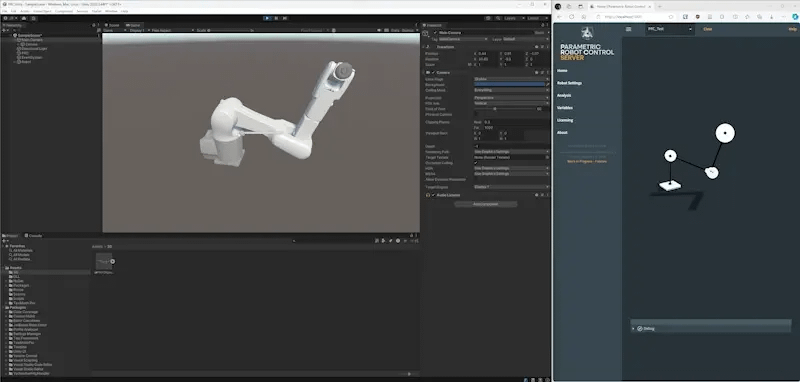Image resolution: width=800 pixels, height=382 pixels.
Task: Open the hamburger menu in robot server page
Action: click(x=629, y=29)
